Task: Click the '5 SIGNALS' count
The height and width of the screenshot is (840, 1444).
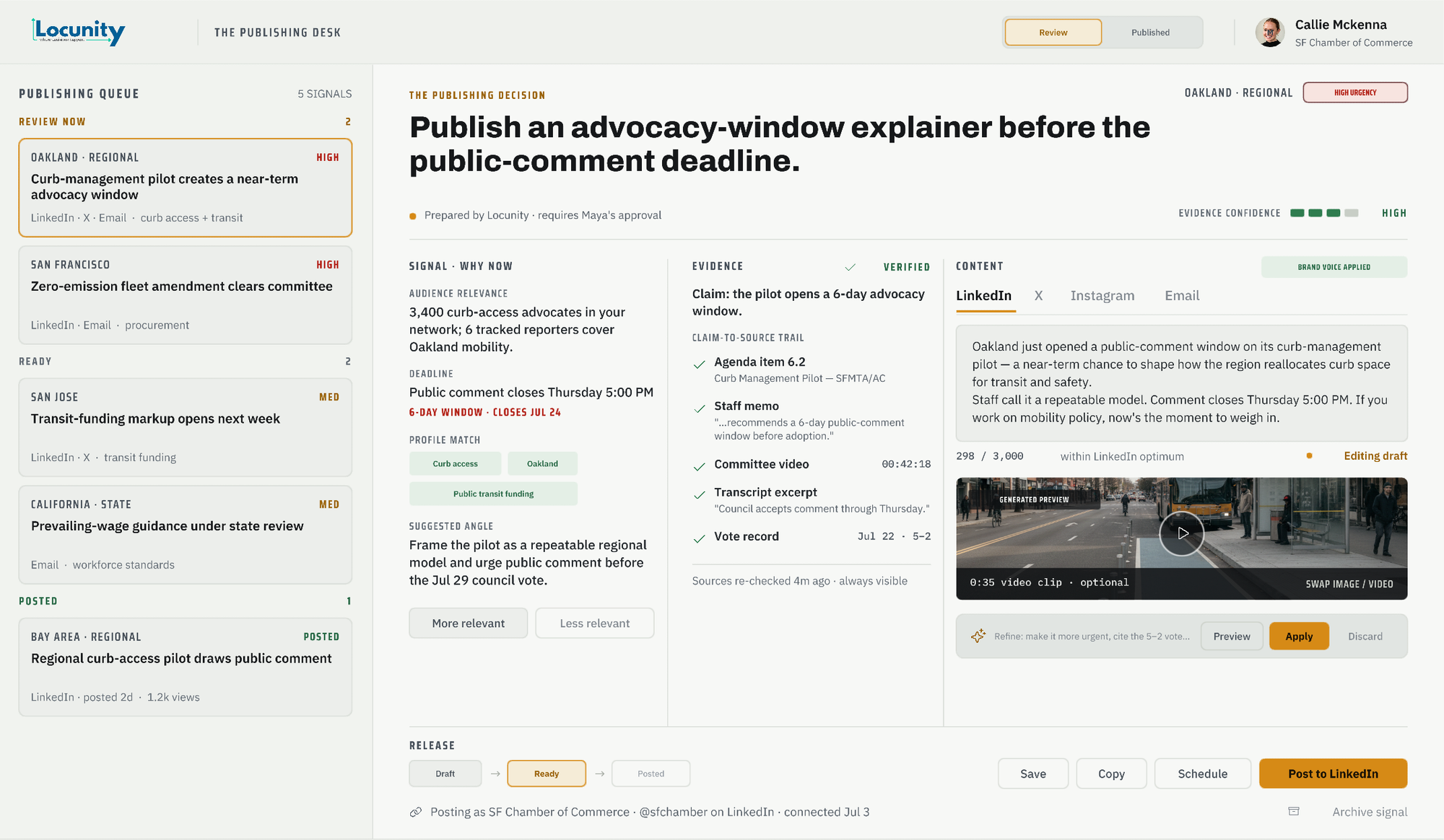Action: [x=325, y=94]
